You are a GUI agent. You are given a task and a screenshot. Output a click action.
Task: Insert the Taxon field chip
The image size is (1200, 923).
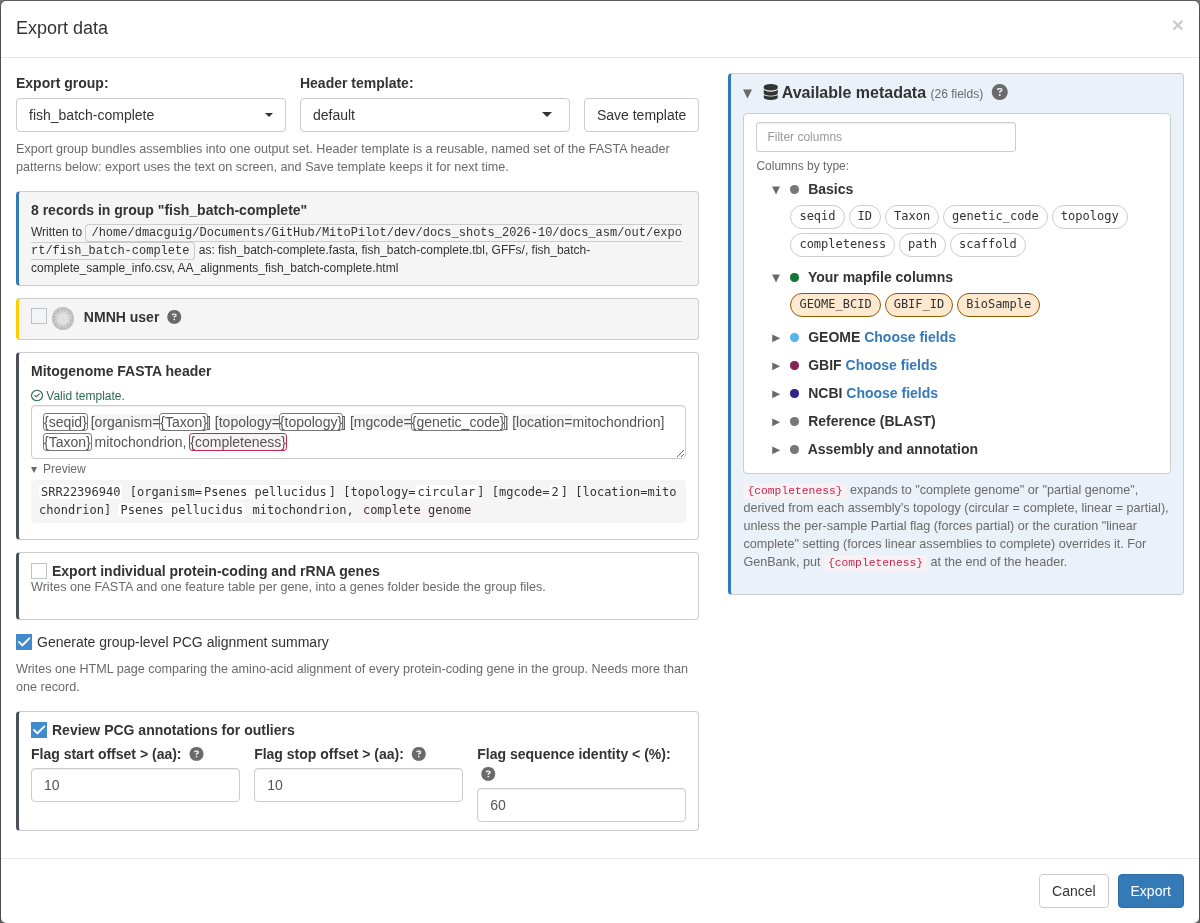[x=912, y=217]
